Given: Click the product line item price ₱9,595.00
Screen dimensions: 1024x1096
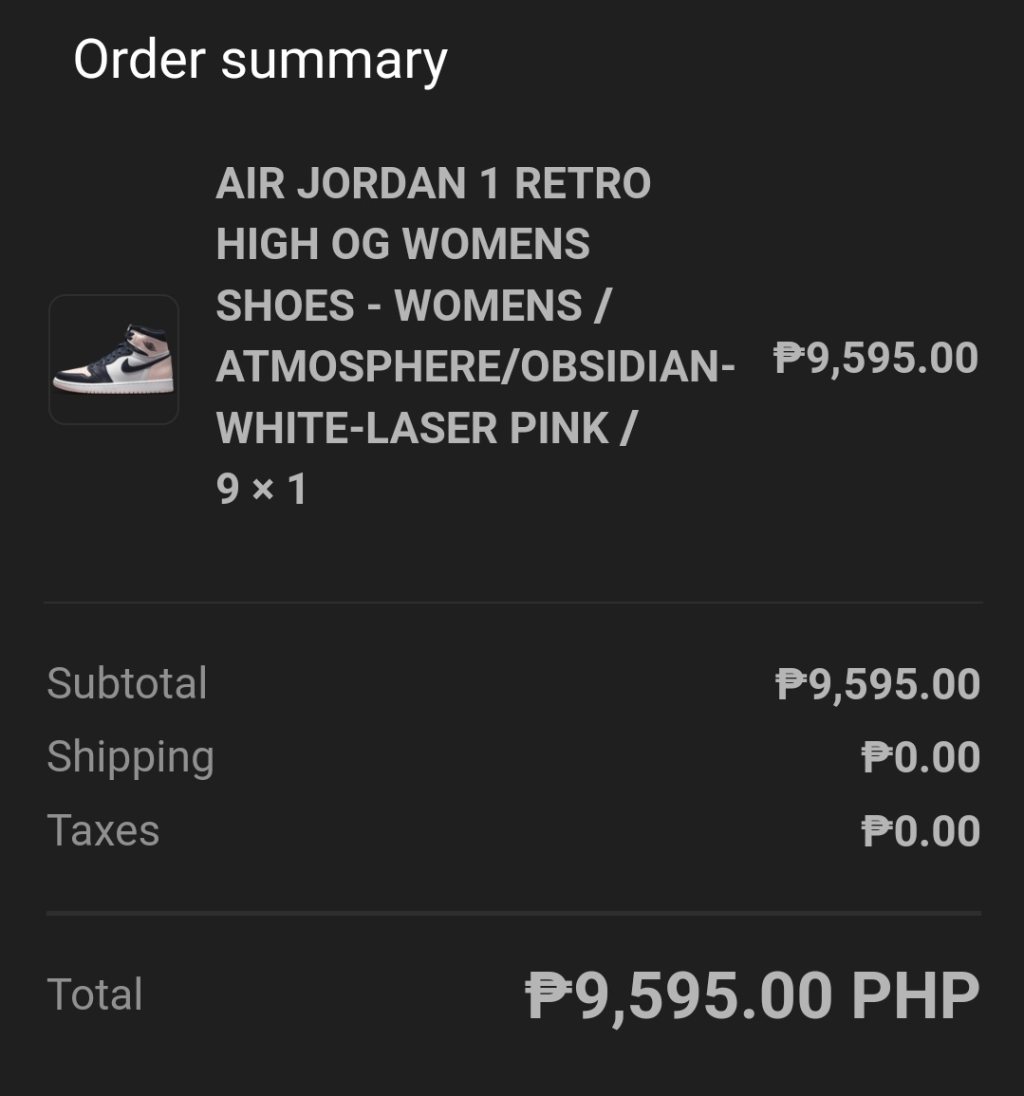Looking at the screenshot, I should pos(876,358).
